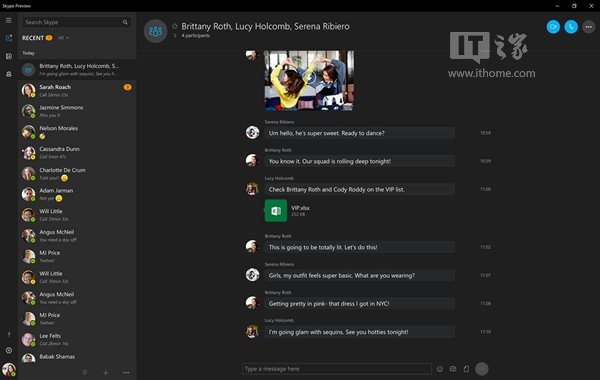Open the Babak Shamas conversation
Image resolution: width=600 pixels, height=380 pixels.
pos(77,357)
